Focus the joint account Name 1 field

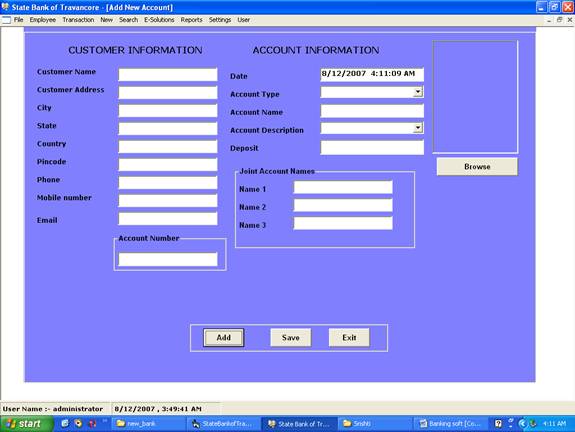point(343,187)
